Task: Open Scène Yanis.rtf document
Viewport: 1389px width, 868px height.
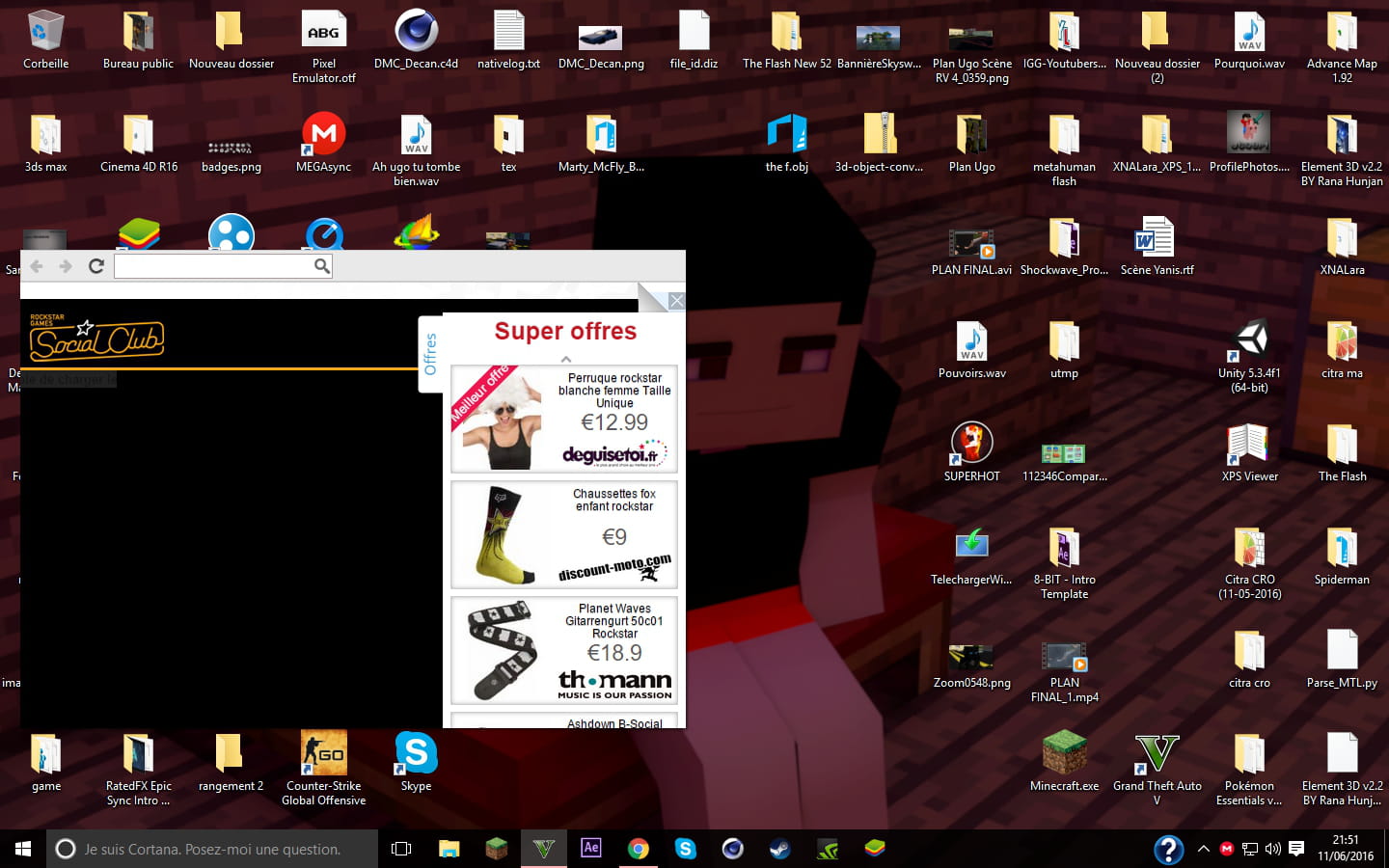Action: pos(1157,245)
